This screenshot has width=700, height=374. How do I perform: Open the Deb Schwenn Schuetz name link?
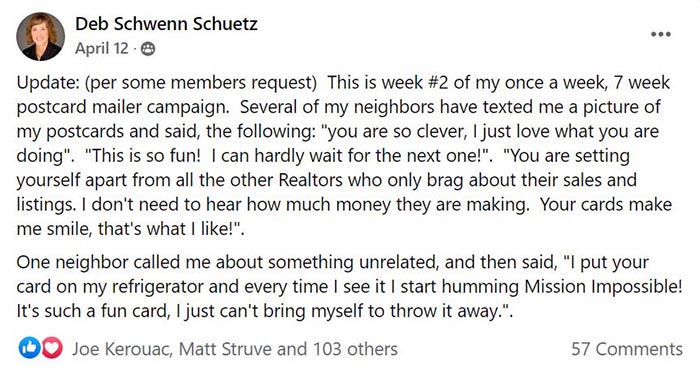pos(166,24)
